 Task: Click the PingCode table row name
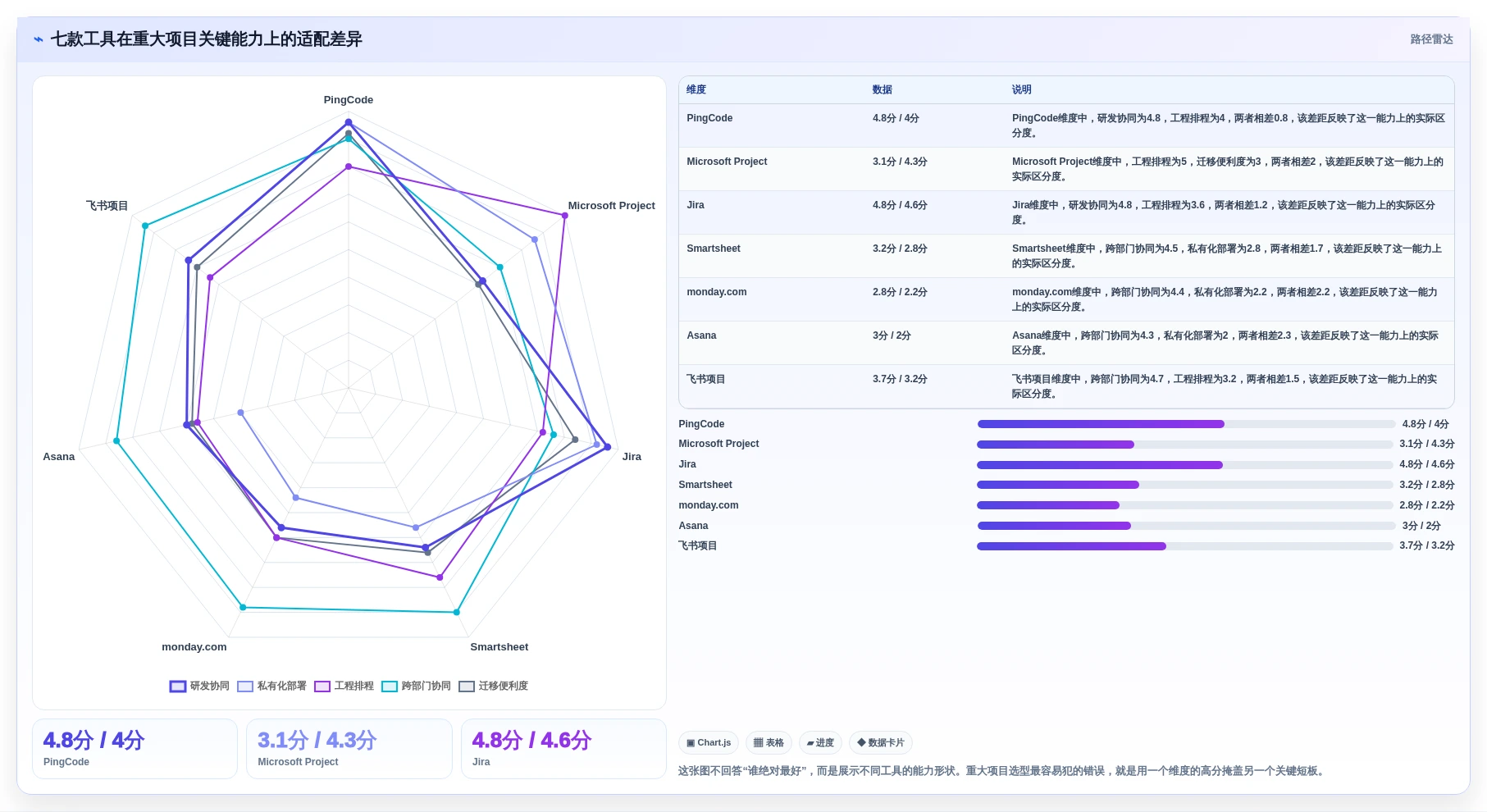tap(709, 118)
